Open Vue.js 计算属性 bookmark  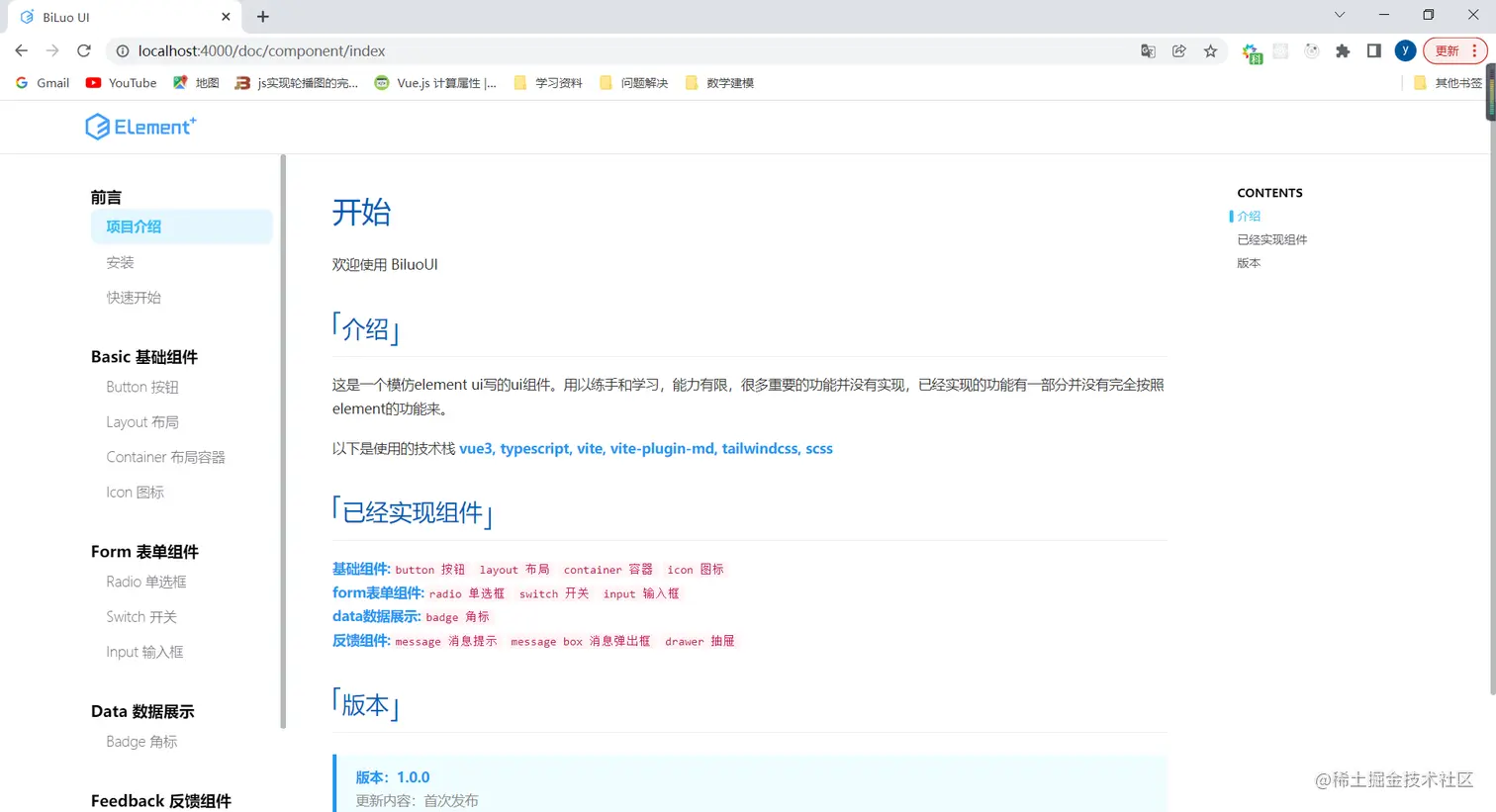[435, 83]
